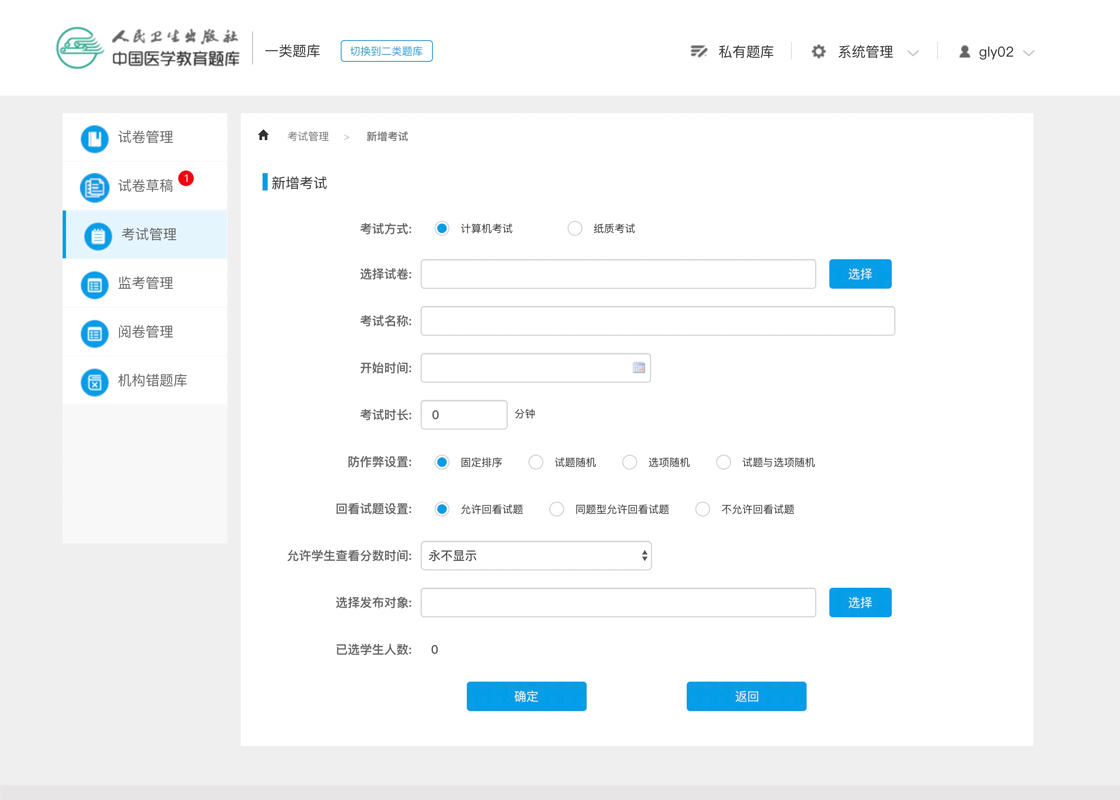Expand the 系统管理 menu
The height and width of the screenshot is (800, 1120).
tap(865, 52)
